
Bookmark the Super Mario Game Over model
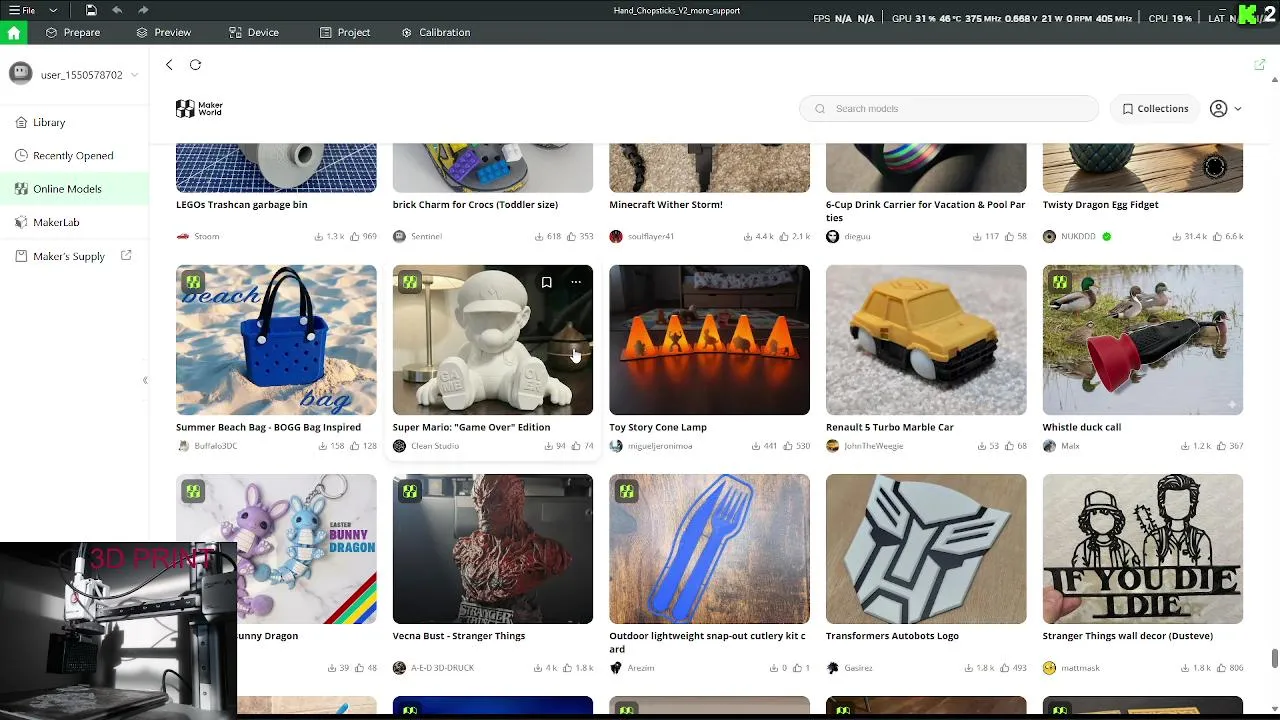click(x=546, y=282)
